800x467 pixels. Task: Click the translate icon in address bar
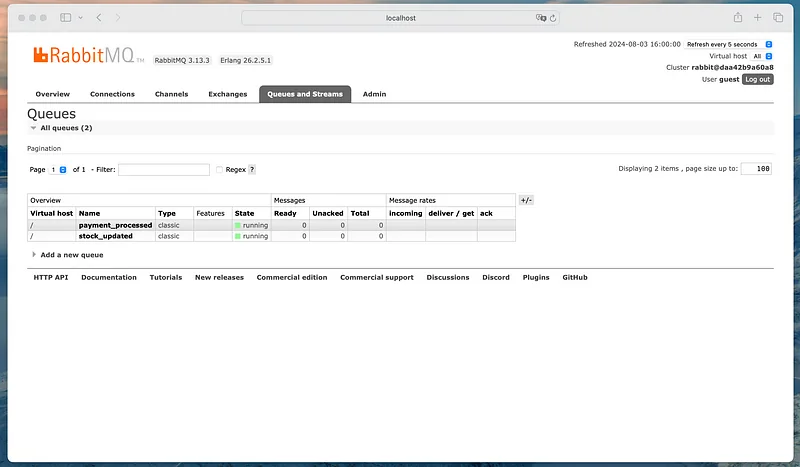(541, 18)
